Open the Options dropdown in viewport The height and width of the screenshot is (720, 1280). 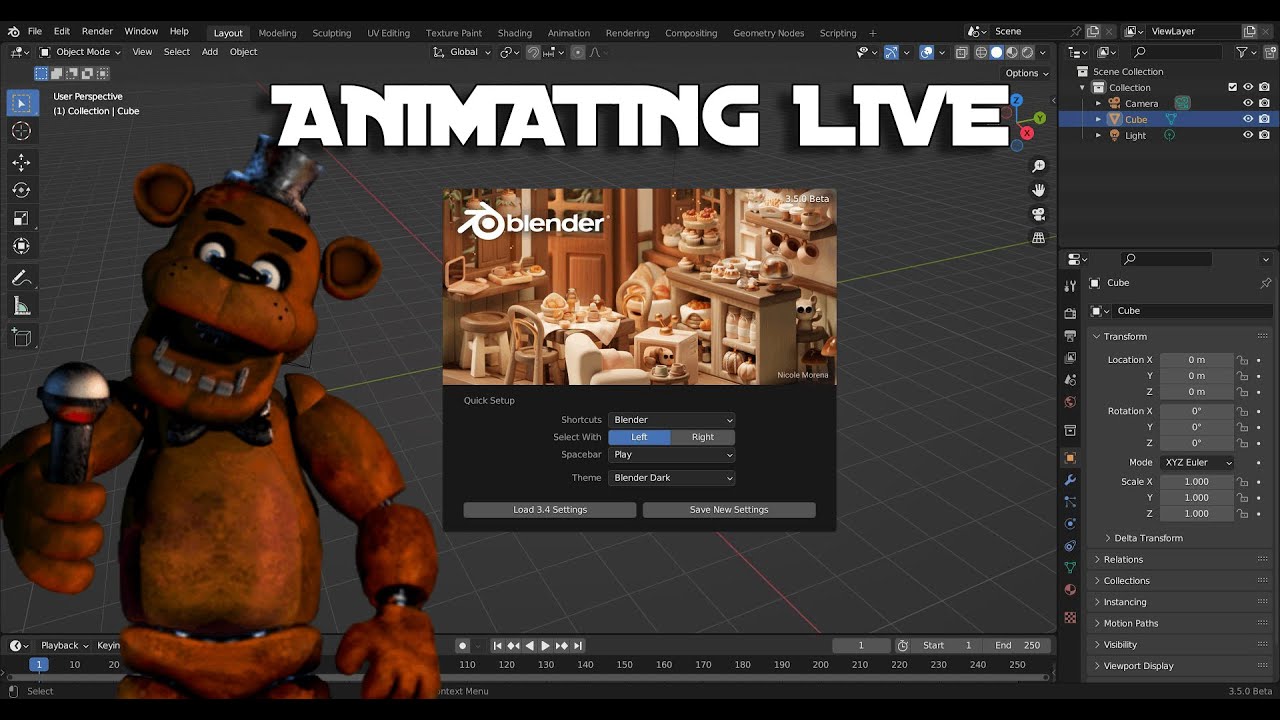(x=1027, y=73)
